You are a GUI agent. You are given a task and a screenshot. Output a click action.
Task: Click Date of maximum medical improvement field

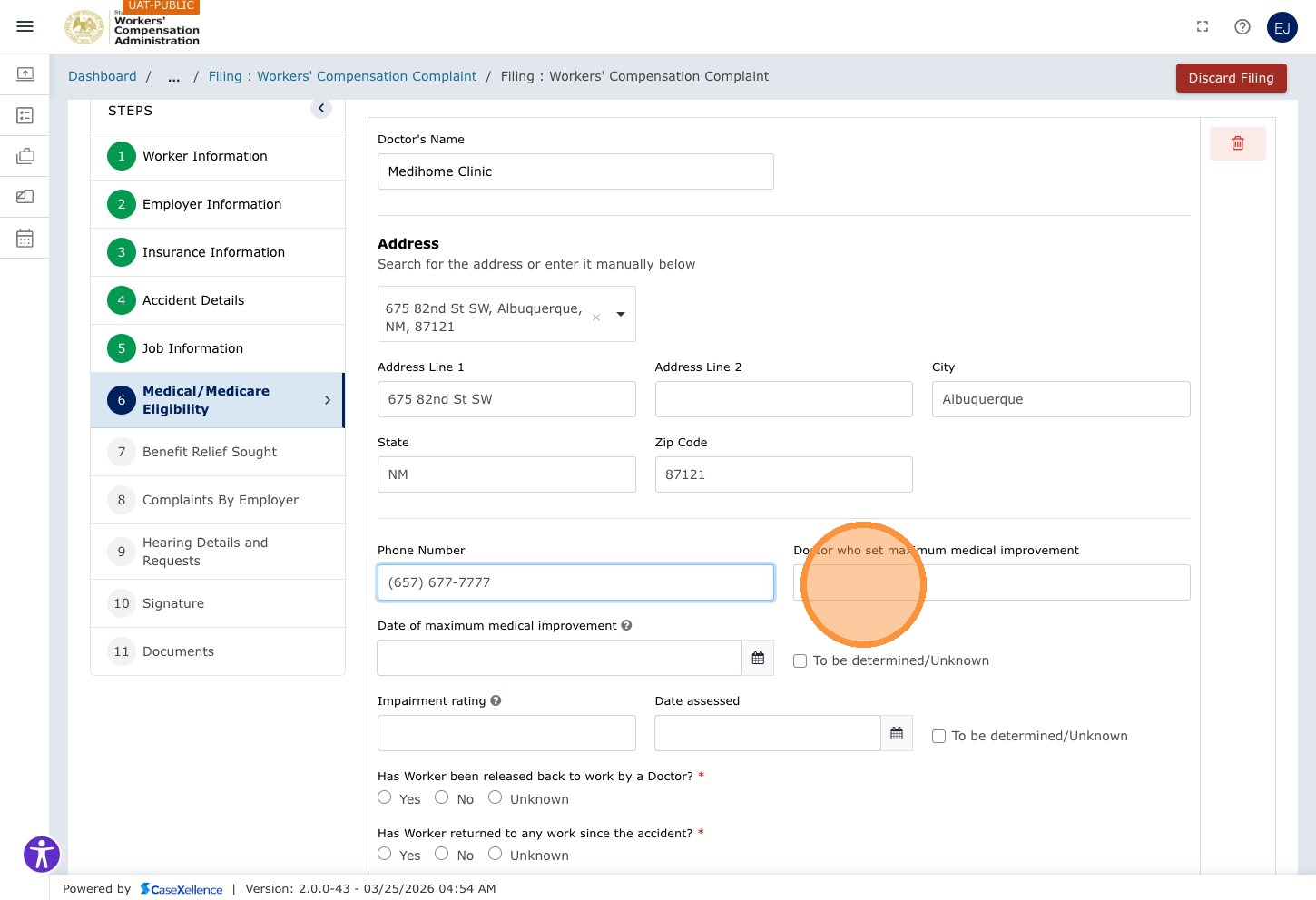click(559, 658)
